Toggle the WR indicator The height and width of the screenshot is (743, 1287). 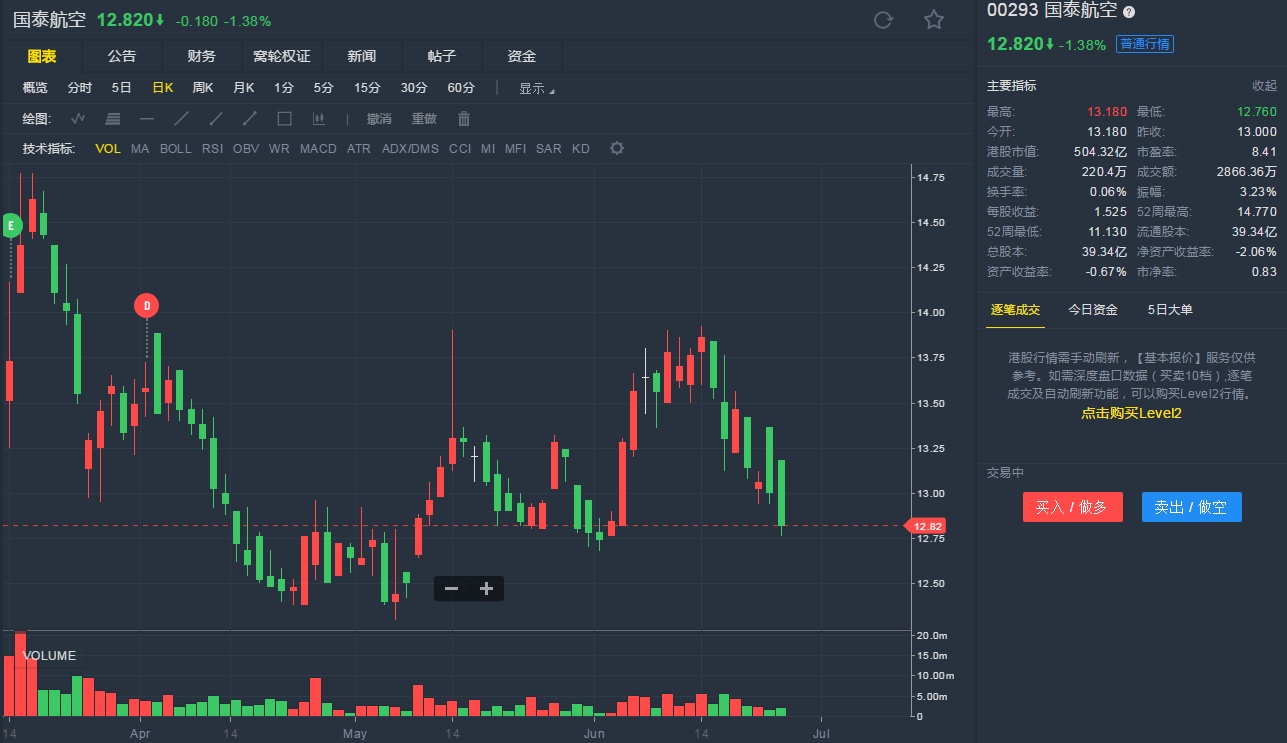click(x=279, y=149)
